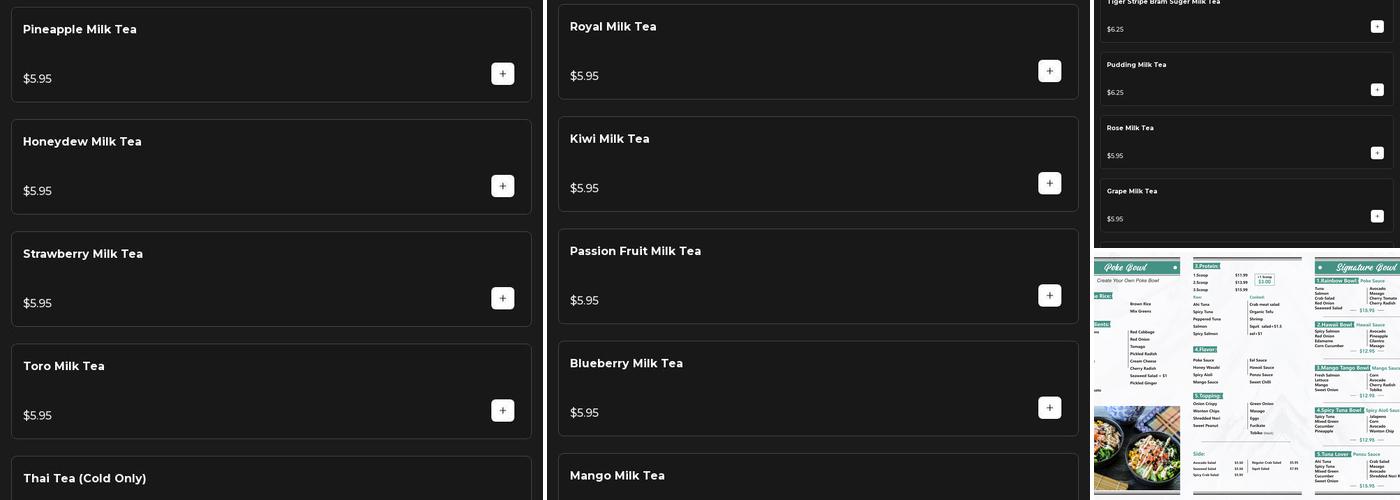Viewport: 1400px width, 500px height.
Task: Add Passion Fruit Milk Tea to order
Action: click(x=1049, y=295)
